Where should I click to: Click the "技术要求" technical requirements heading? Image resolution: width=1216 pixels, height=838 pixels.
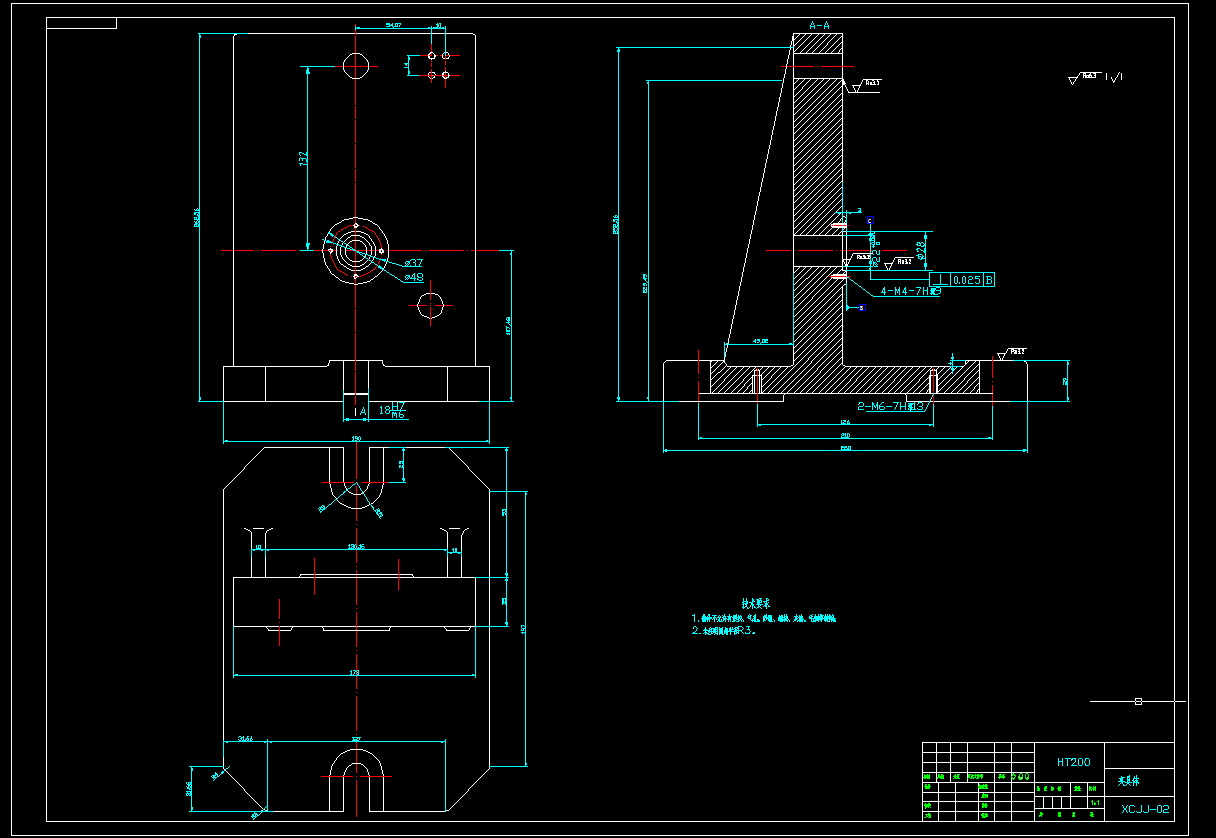755,604
